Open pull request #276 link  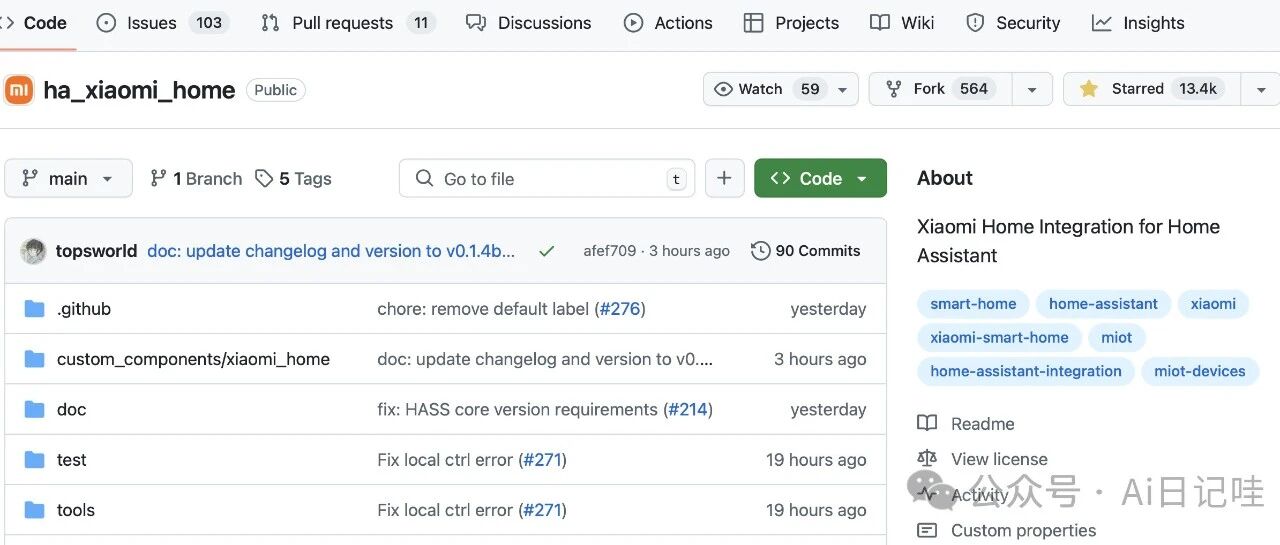tap(620, 309)
